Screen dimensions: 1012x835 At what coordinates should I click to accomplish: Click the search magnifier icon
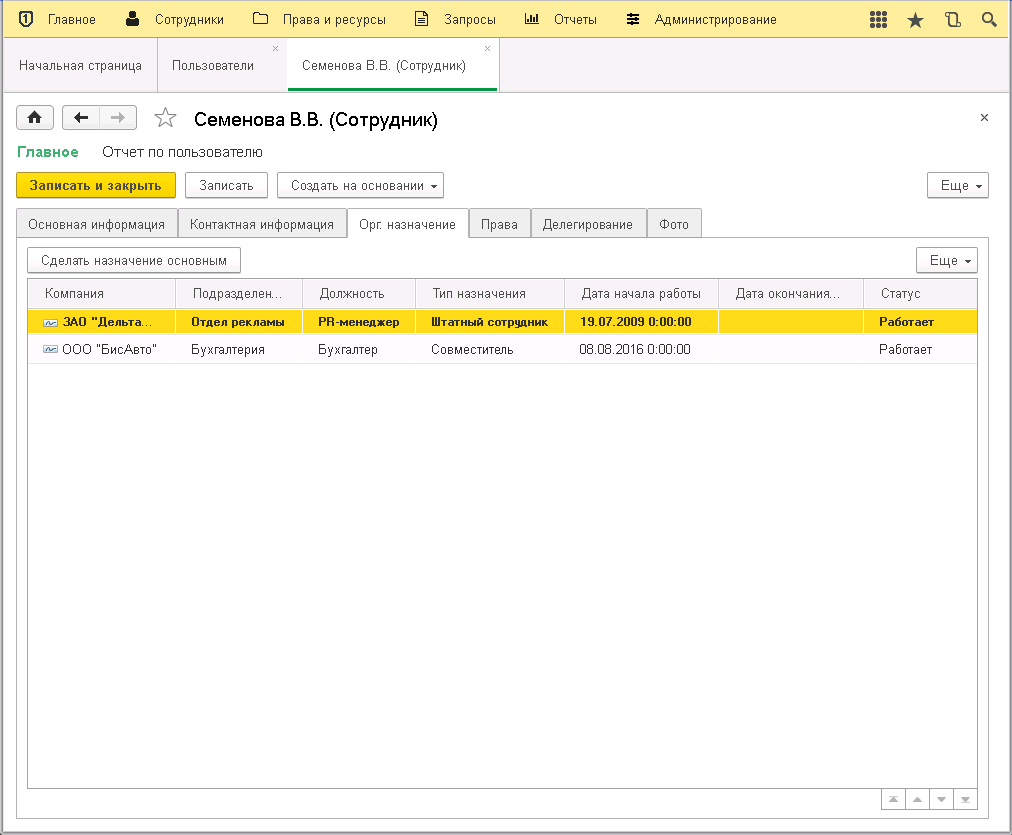[989, 20]
